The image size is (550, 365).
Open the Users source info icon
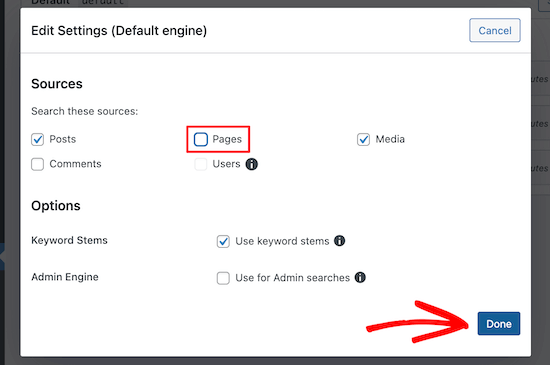point(251,164)
